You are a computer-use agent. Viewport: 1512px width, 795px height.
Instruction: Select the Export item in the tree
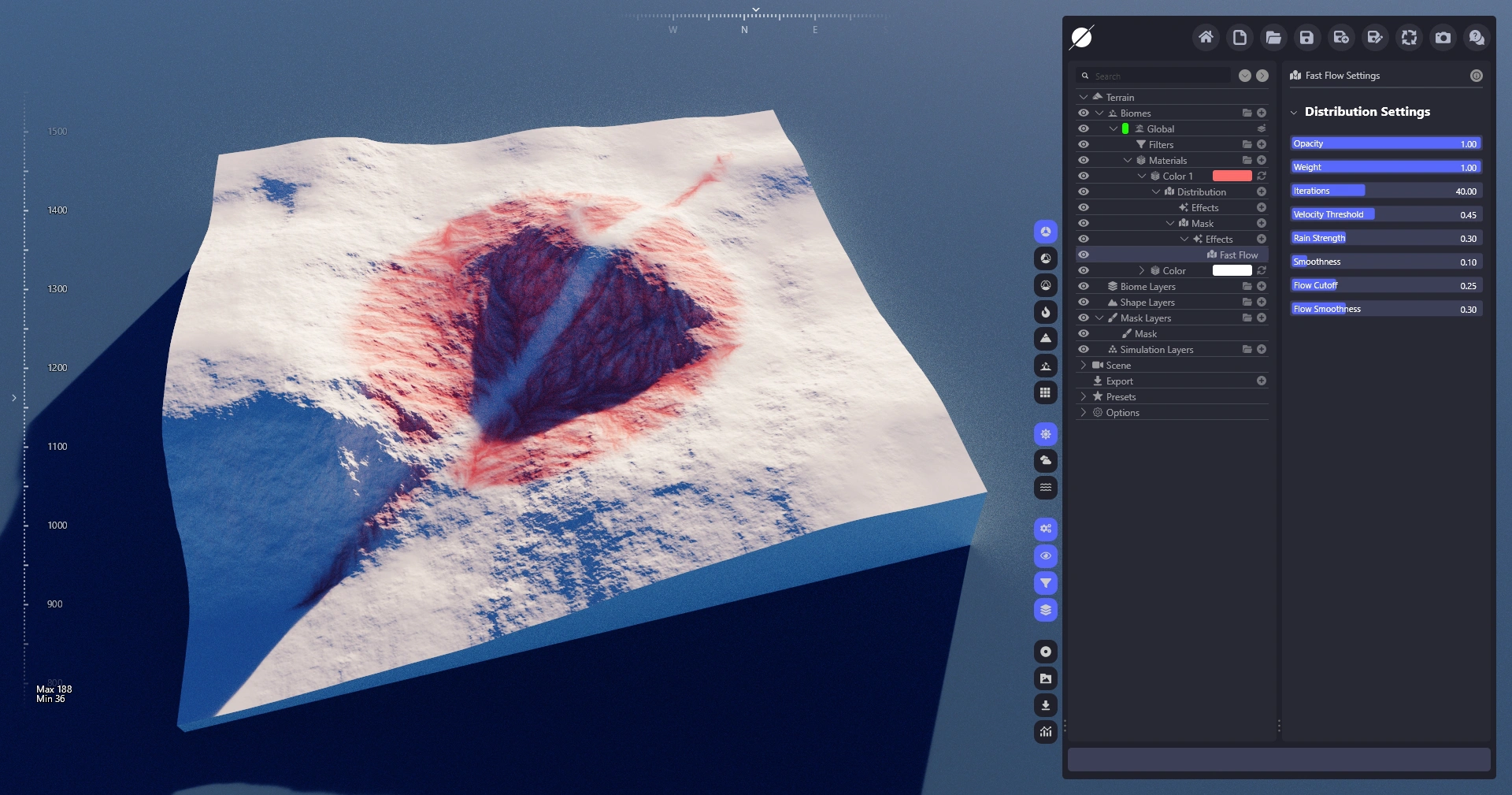click(1119, 381)
